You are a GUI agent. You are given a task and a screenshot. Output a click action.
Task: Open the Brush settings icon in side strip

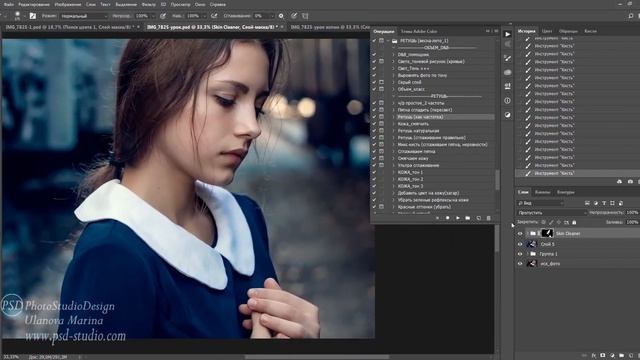click(x=507, y=58)
